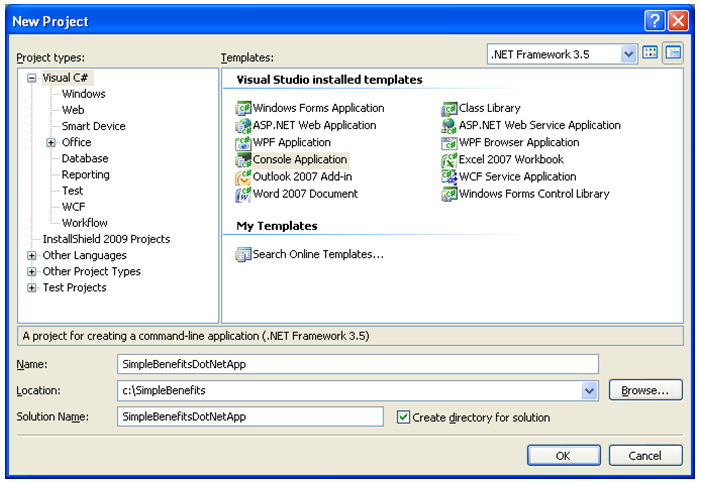The width and height of the screenshot is (701, 484).
Task: Confirm the dialog with OK
Action: [563, 455]
